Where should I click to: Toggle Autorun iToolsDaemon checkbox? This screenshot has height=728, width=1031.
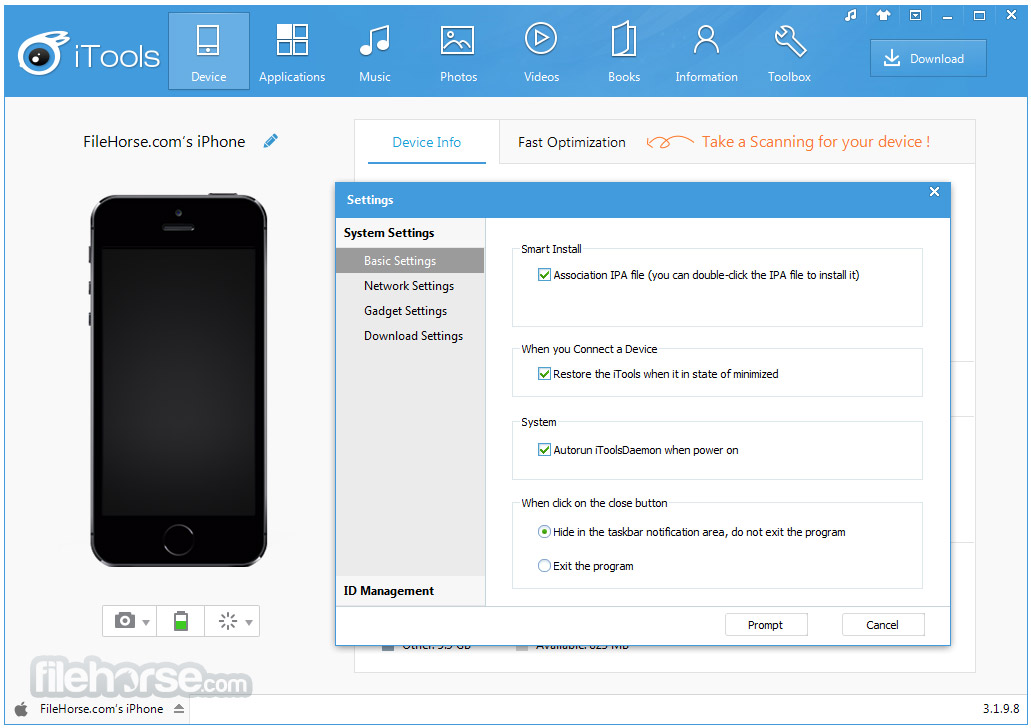click(544, 450)
